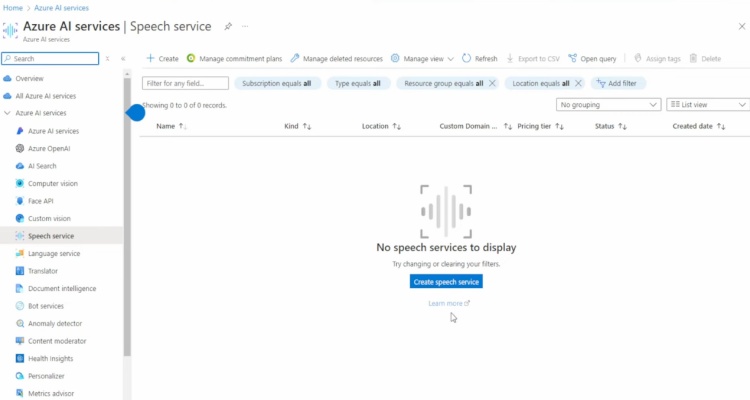Open the more options ellipsis beside title
This screenshot has width=750, height=400.
245,26
